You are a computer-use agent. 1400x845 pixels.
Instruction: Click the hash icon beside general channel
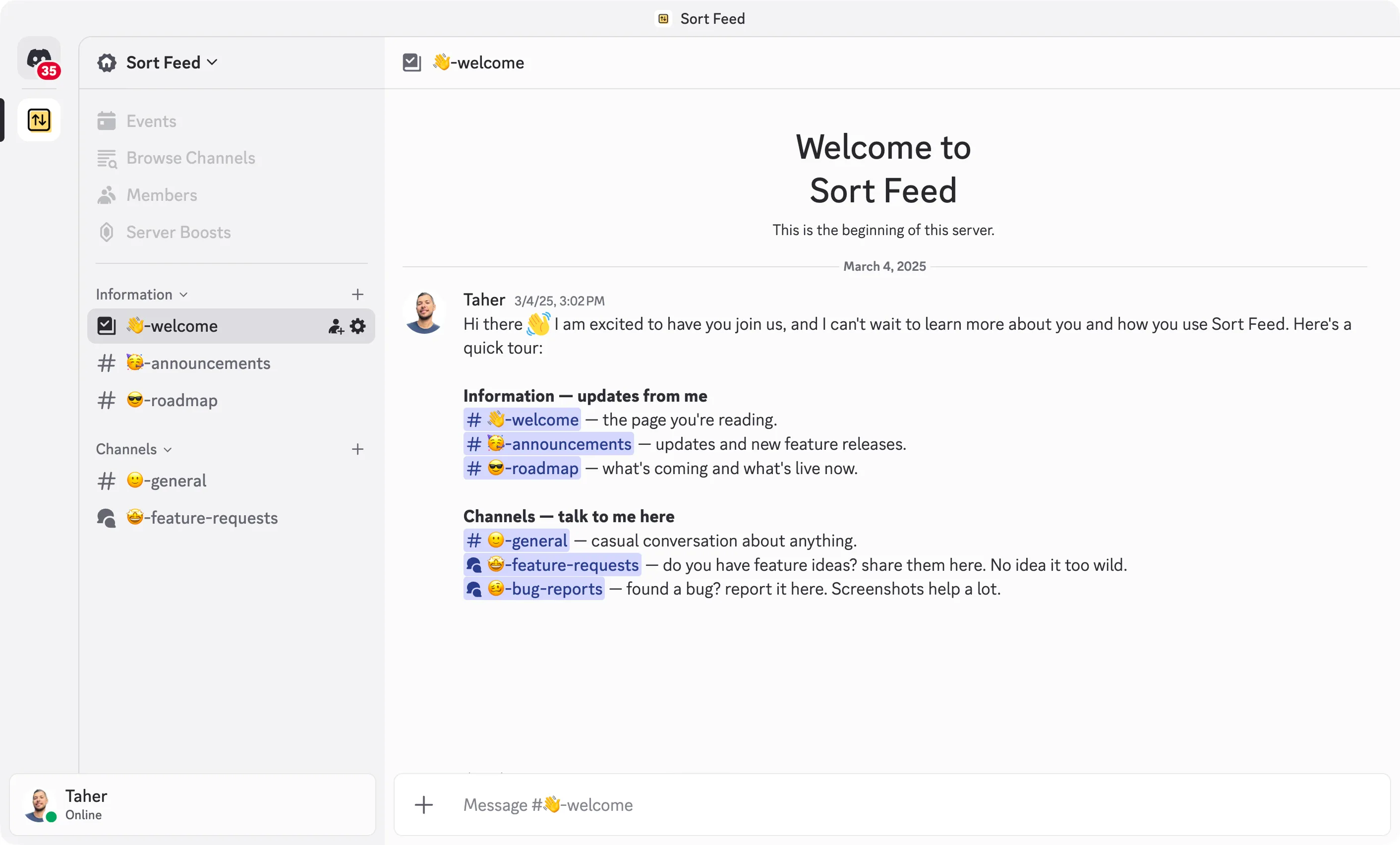(x=106, y=481)
